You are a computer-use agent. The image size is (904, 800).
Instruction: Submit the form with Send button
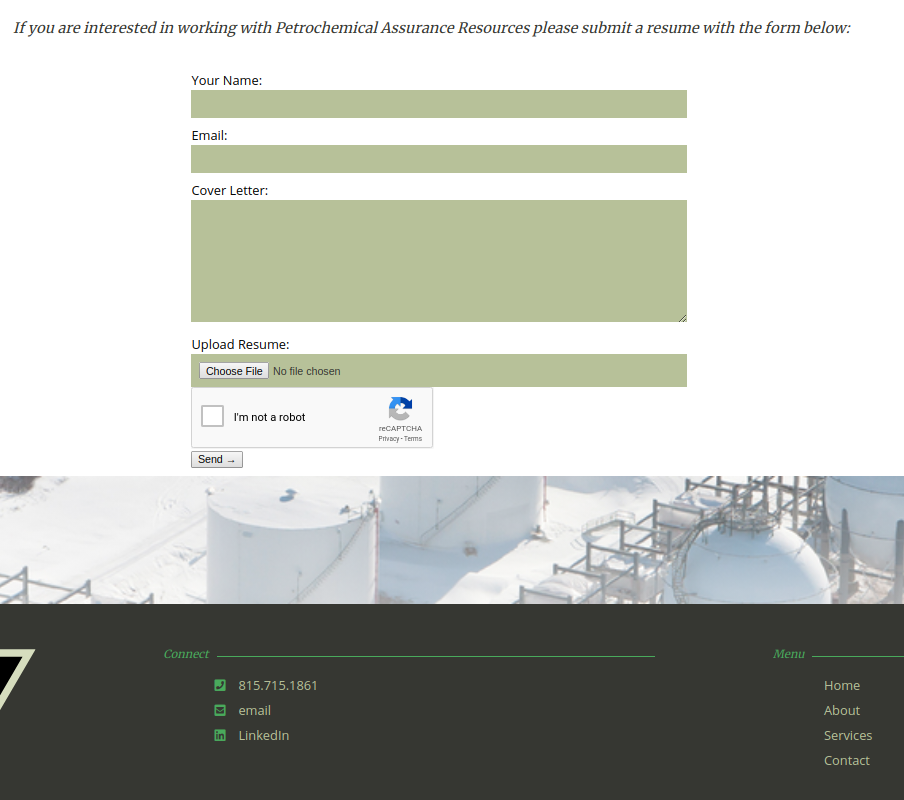pos(217,460)
